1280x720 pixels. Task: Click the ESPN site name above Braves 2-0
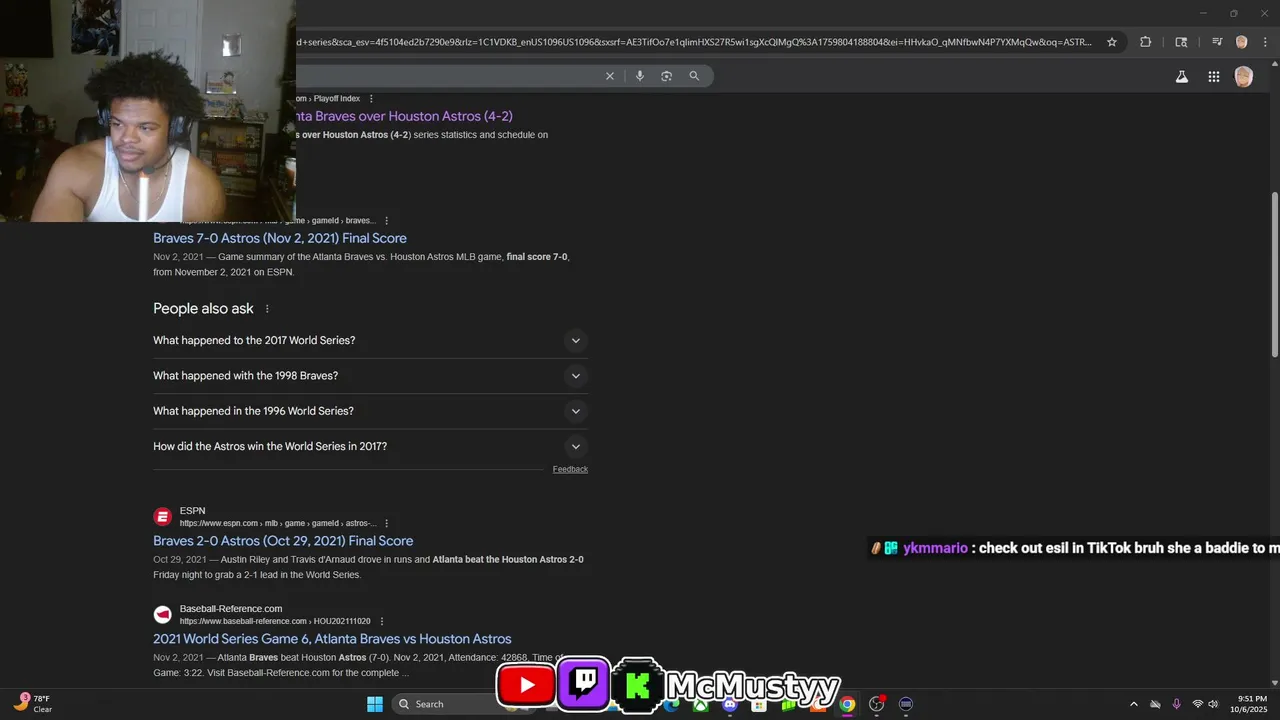[x=193, y=511]
